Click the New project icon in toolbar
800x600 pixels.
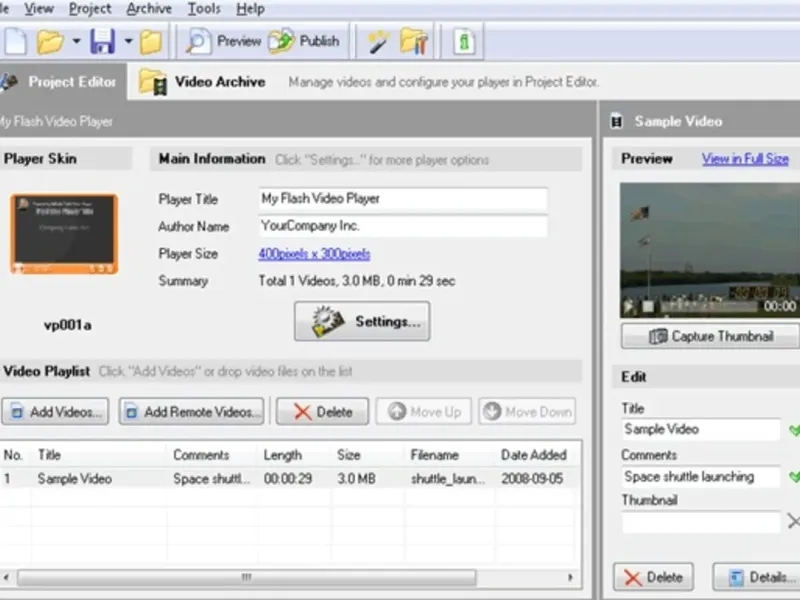click(15, 41)
